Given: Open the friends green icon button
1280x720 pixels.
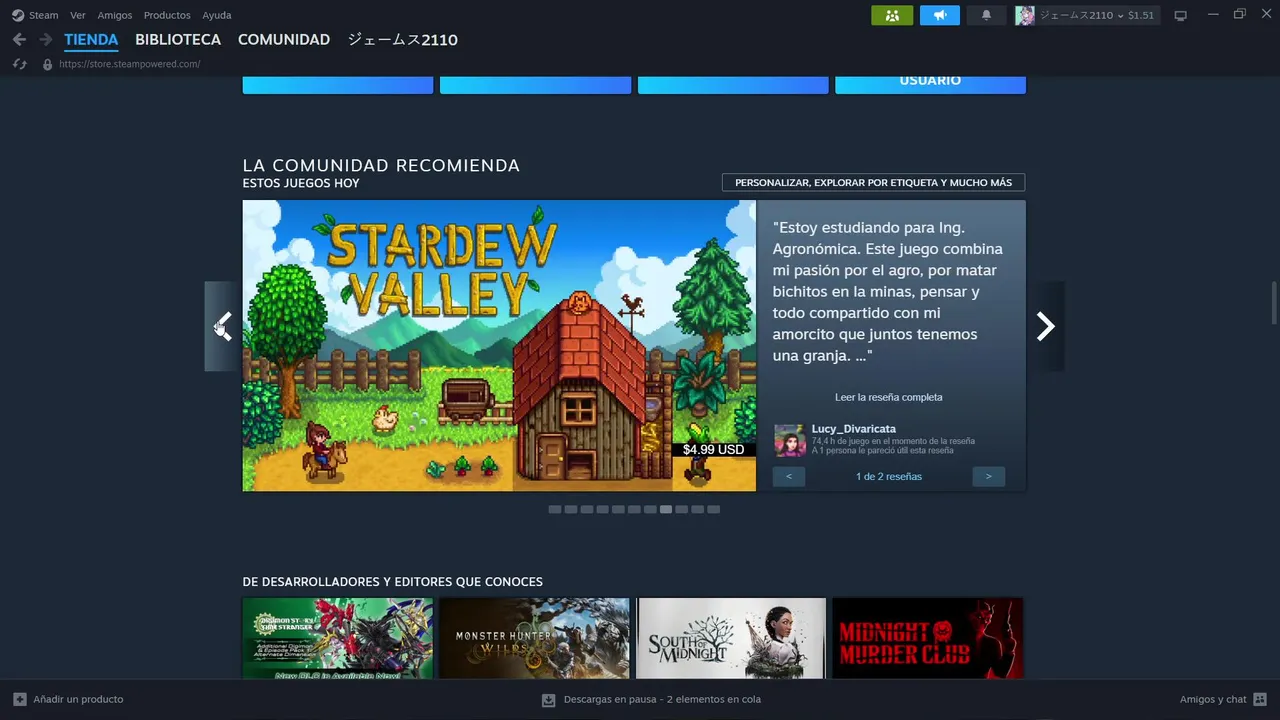Looking at the screenshot, I should (892, 15).
